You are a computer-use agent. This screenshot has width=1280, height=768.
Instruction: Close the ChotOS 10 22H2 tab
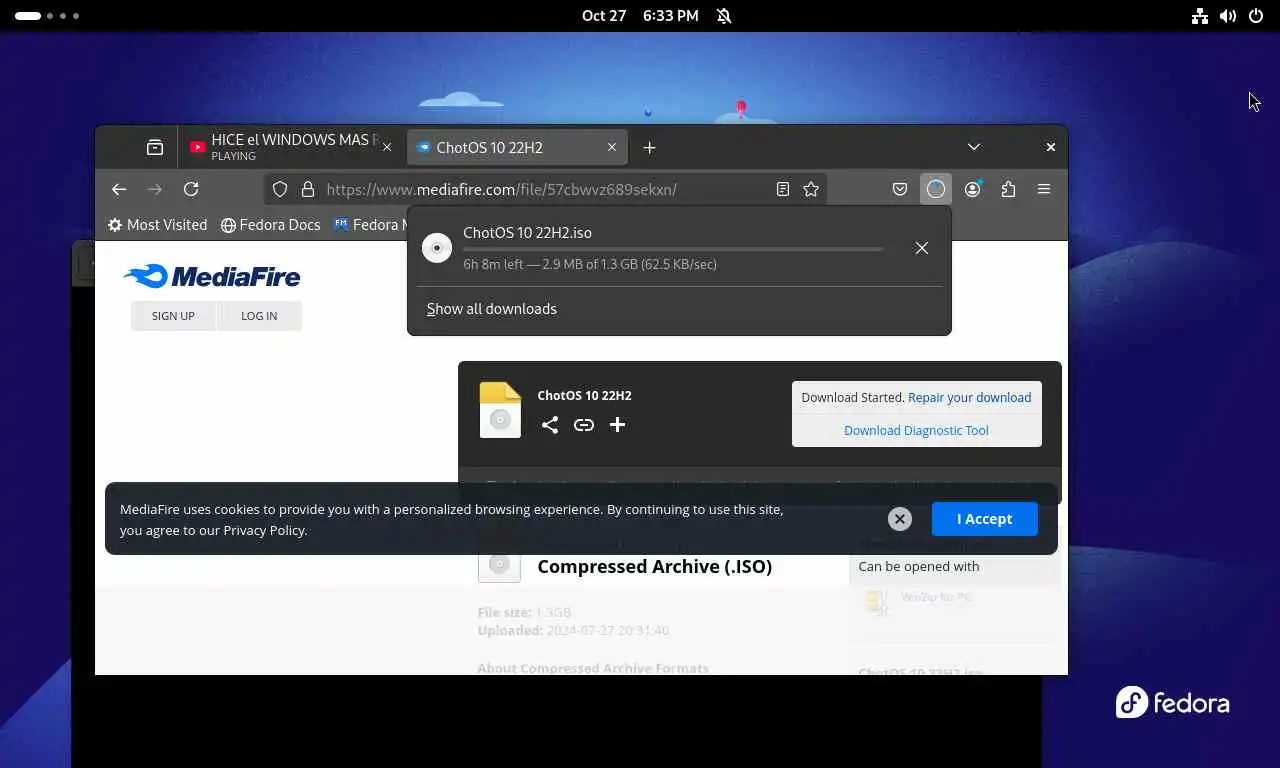(x=612, y=147)
